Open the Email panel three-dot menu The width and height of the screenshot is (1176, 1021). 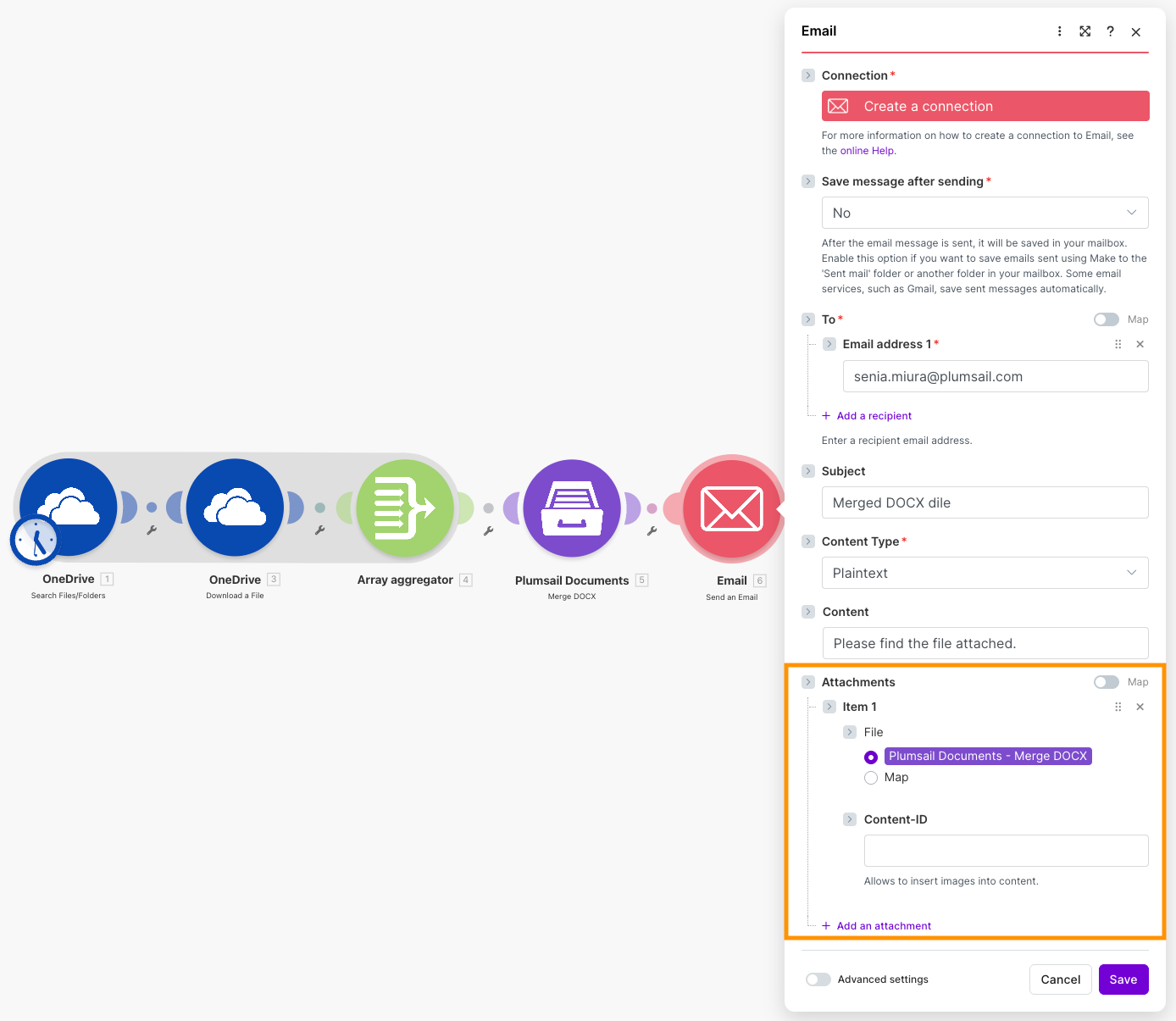coord(1059,31)
